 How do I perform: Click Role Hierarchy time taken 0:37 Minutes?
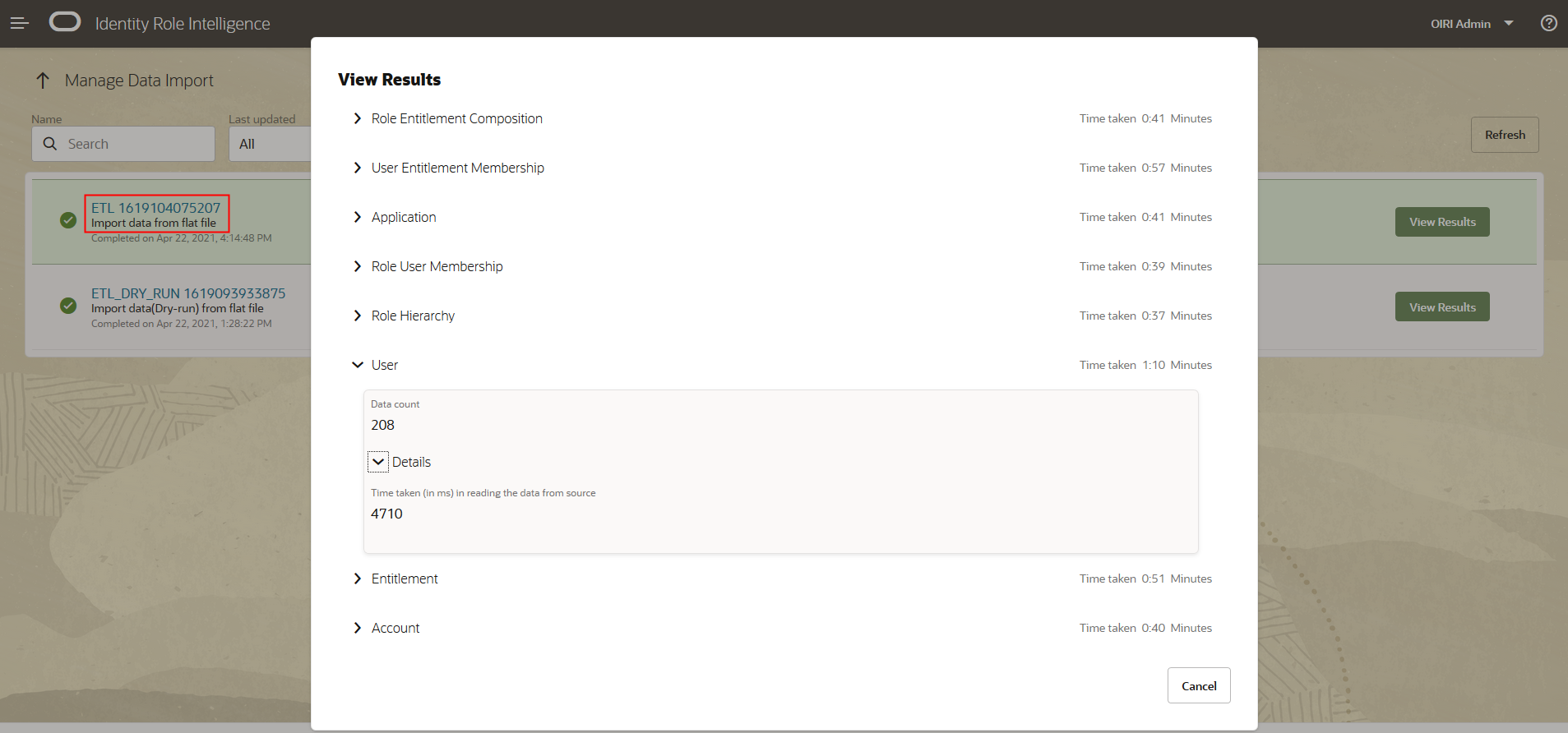pyautogui.click(x=1145, y=316)
